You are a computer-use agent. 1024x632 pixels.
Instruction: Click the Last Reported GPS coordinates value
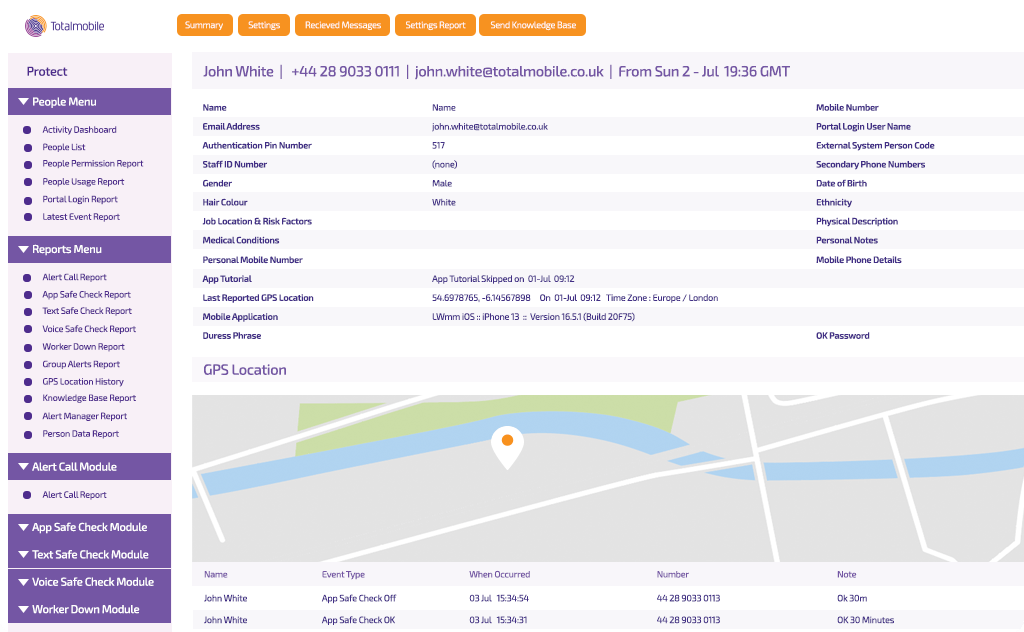(481, 298)
